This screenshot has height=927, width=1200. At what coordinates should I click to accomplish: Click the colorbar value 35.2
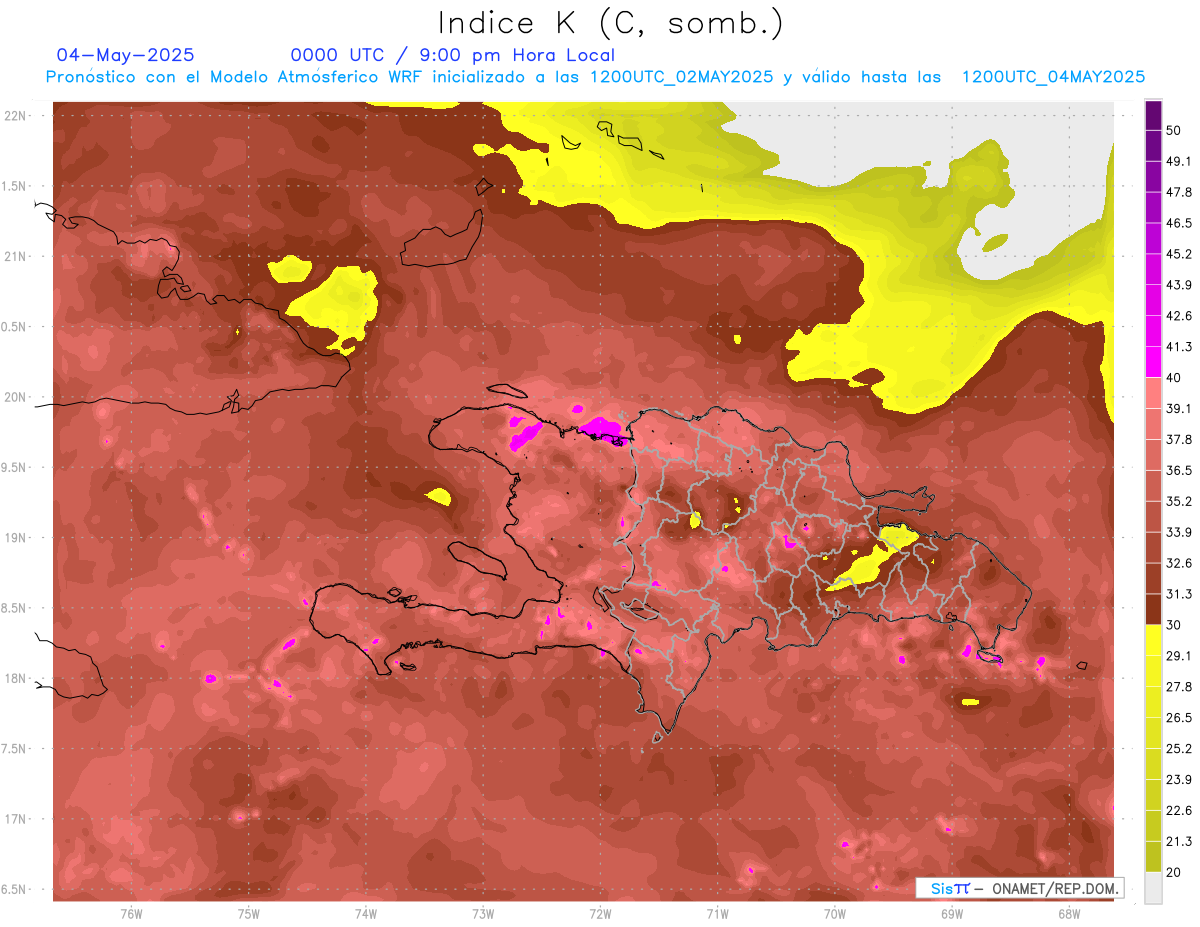[x=1179, y=501]
